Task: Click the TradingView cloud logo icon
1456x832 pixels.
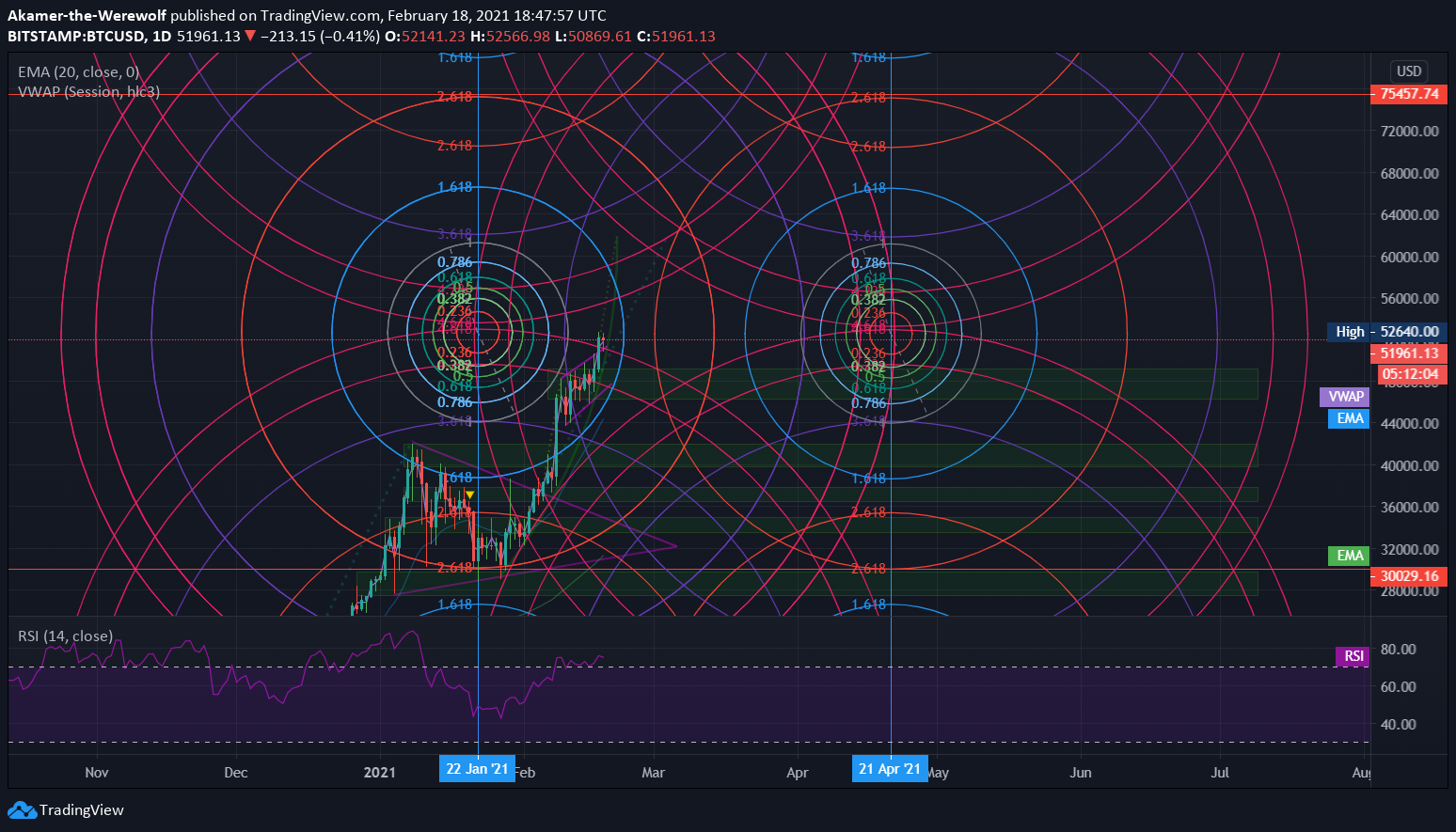Action: [x=22, y=810]
